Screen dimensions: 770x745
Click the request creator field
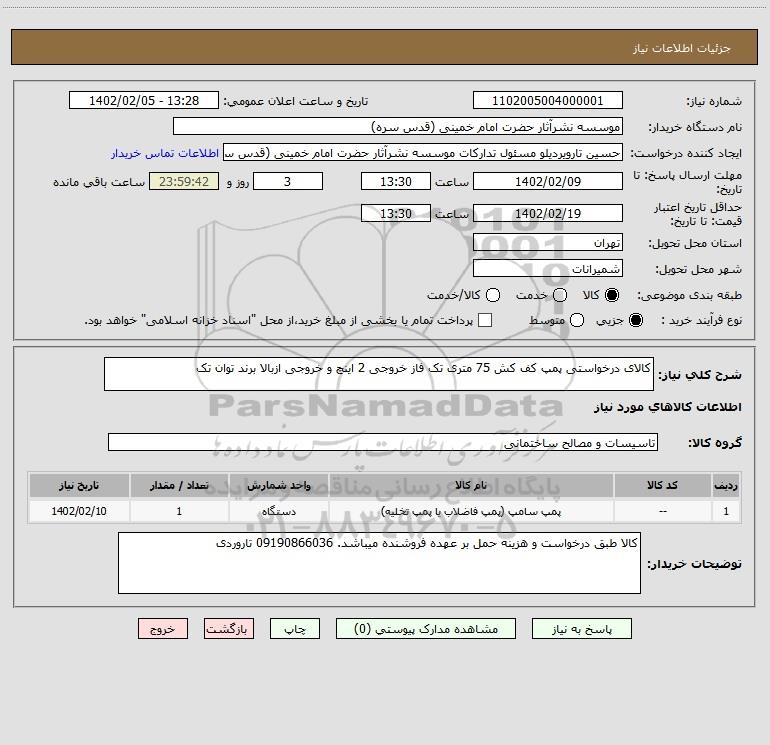(x=423, y=153)
